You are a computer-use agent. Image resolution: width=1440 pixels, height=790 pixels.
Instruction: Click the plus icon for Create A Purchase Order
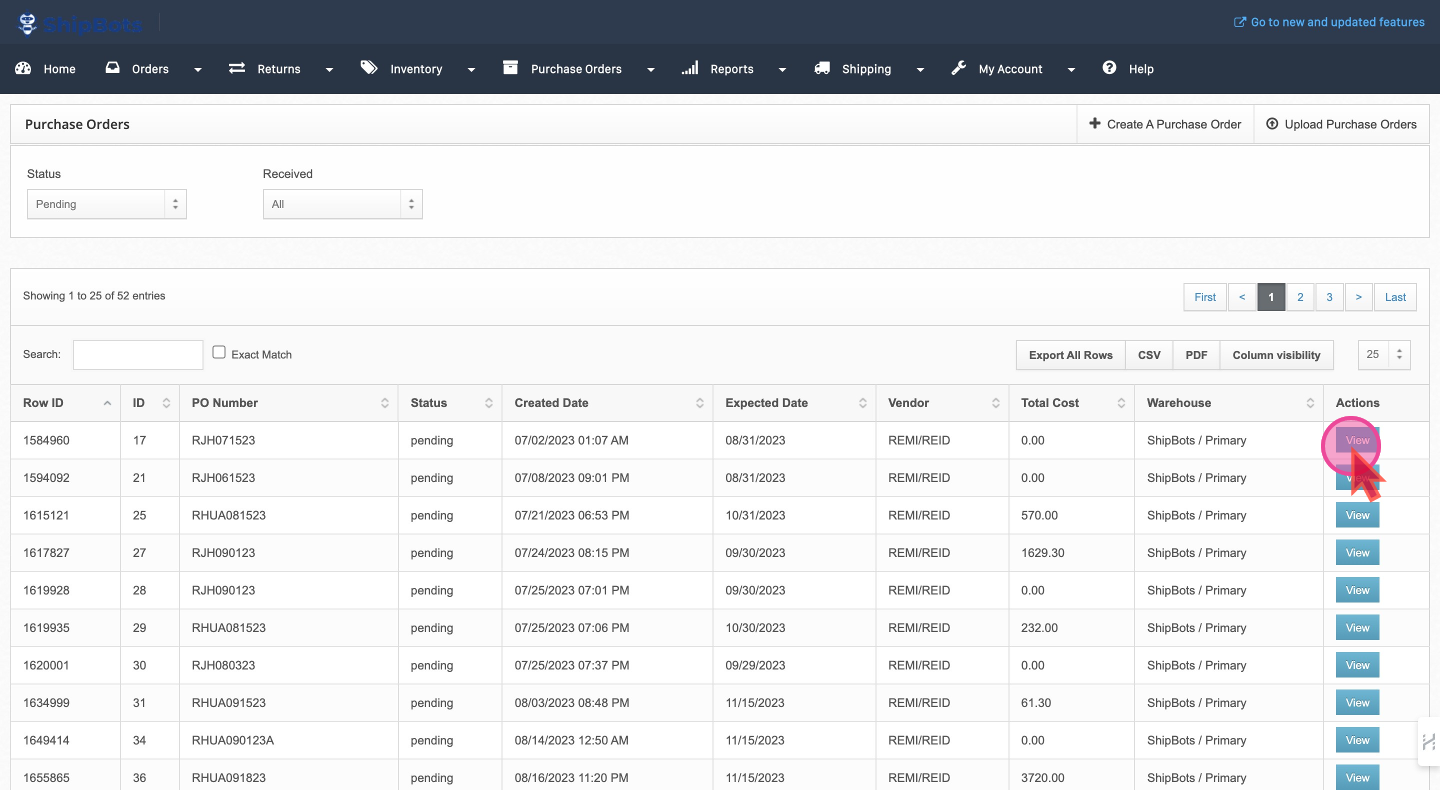(x=1095, y=124)
